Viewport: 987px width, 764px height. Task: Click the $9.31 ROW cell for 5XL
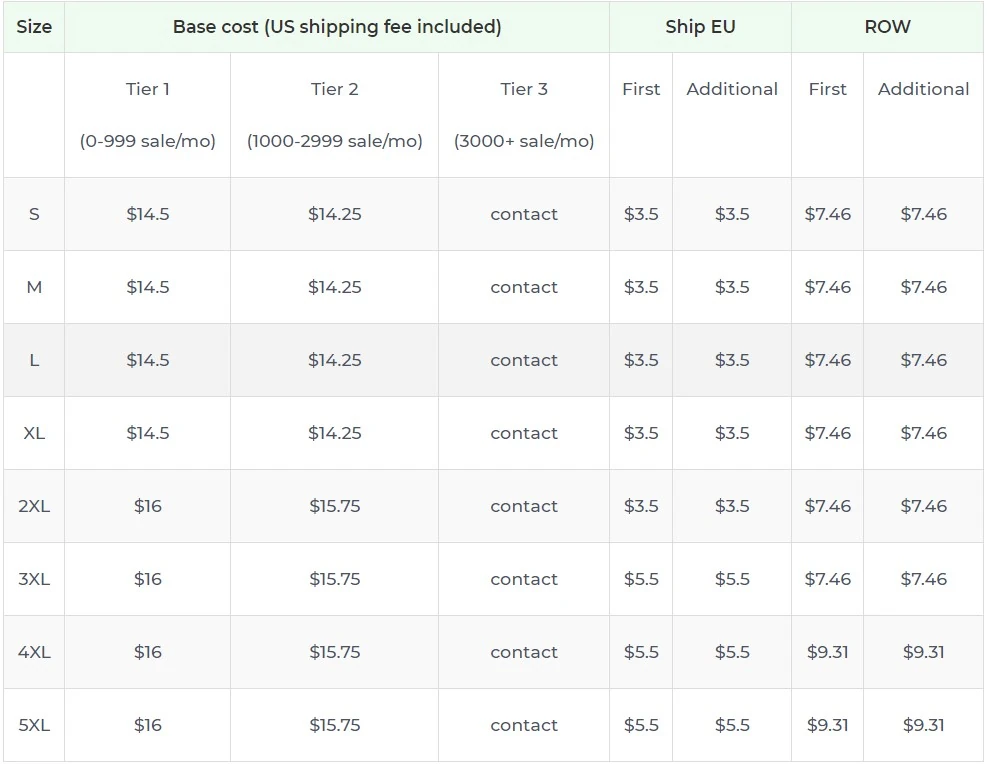point(827,725)
